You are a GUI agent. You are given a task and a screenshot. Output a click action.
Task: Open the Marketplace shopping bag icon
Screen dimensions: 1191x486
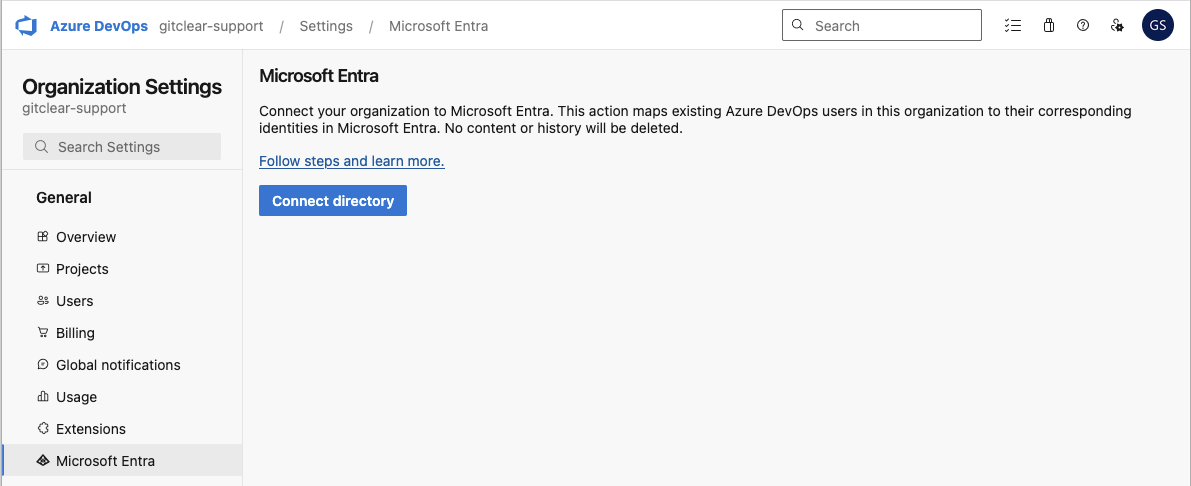(x=1048, y=26)
